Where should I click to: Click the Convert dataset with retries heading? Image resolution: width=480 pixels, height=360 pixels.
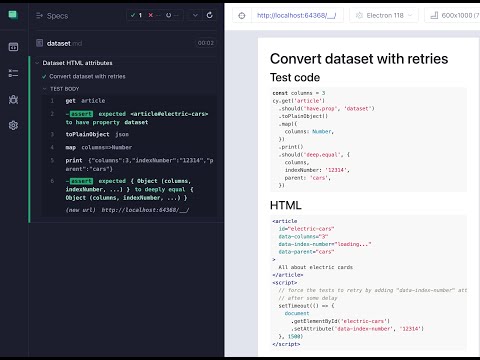click(359, 59)
